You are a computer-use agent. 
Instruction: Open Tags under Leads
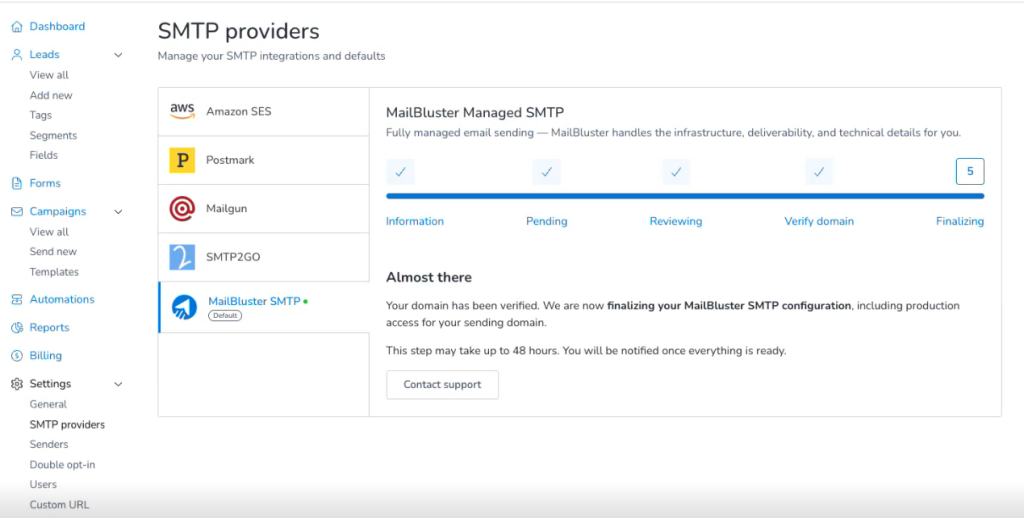coord(40,115)
